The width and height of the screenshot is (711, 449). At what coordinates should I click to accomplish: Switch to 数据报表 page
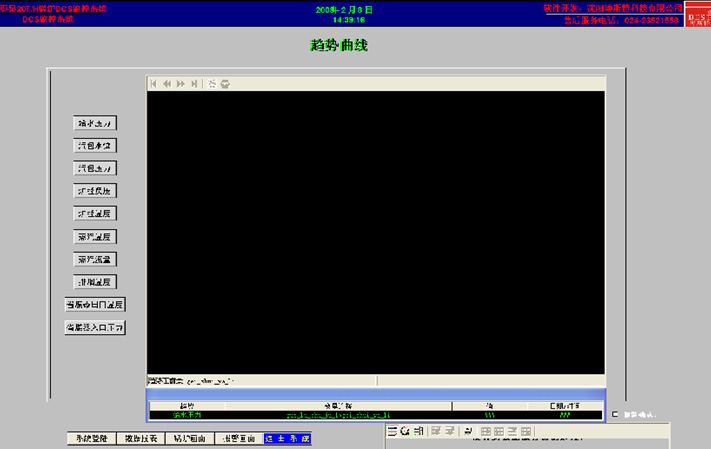coord(140,439)
